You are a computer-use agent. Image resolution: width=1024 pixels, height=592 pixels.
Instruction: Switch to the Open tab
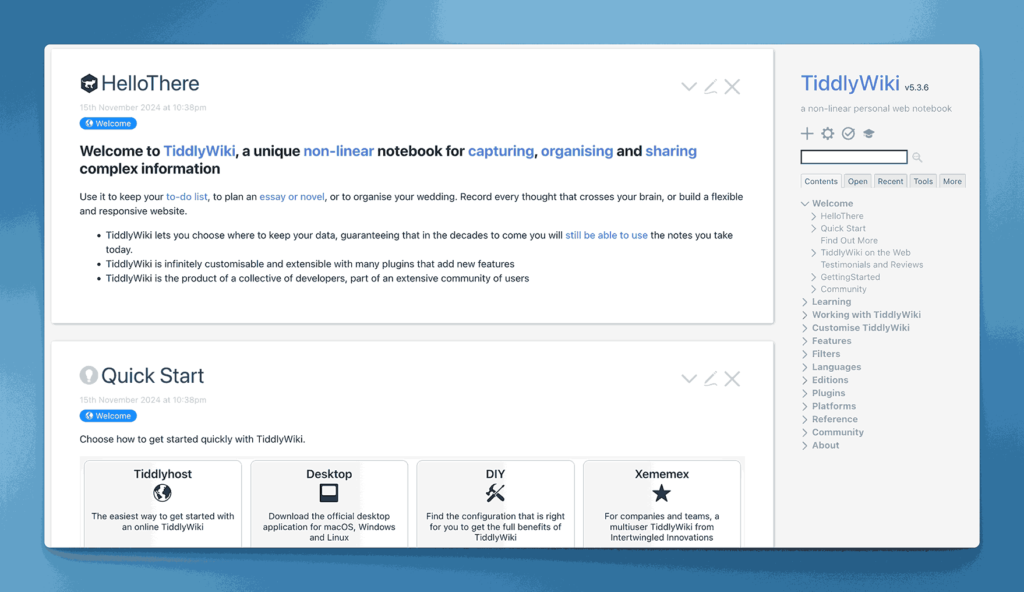[x=857, y=181]
